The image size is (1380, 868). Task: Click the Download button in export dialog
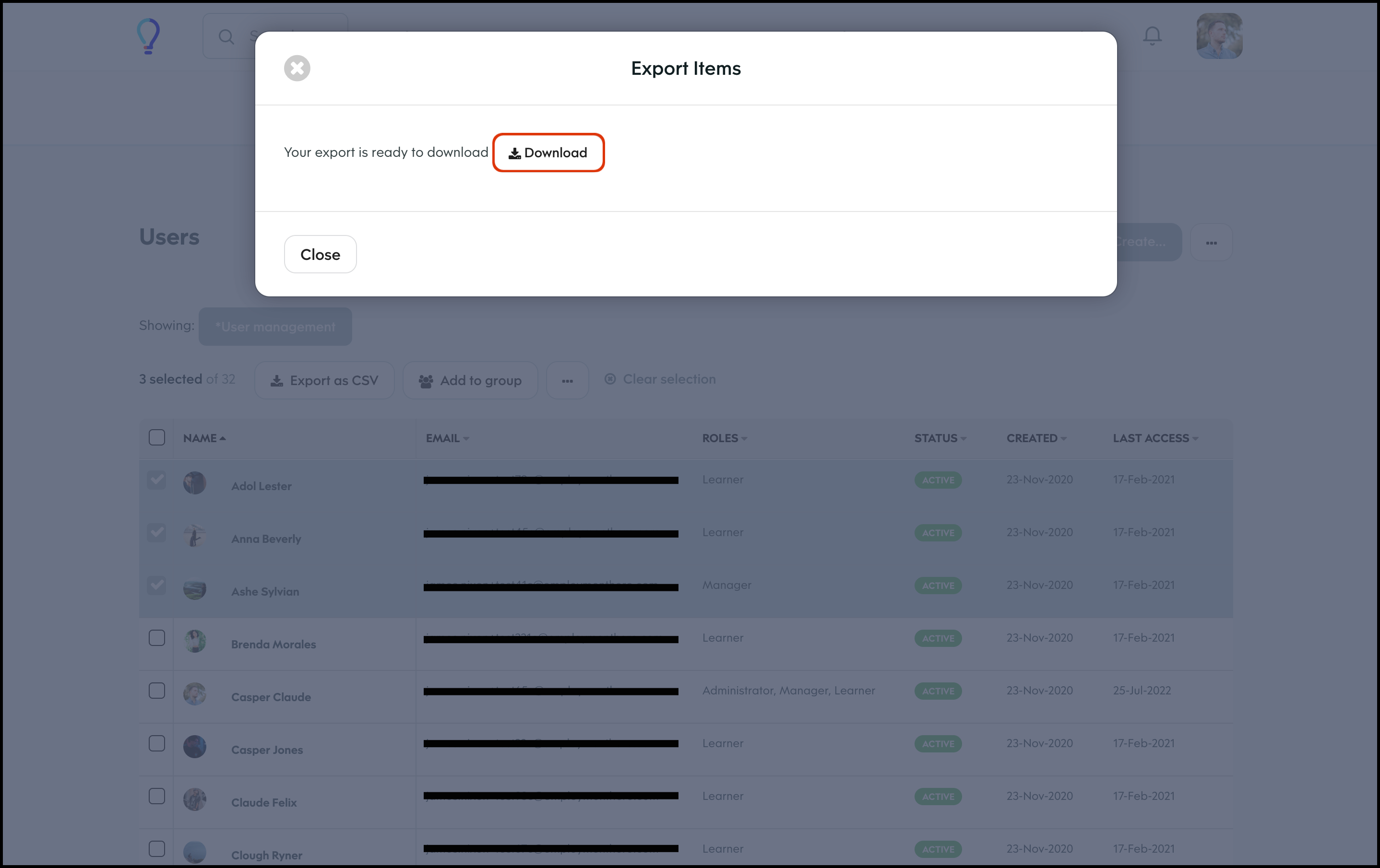click(x=548, y=152)
